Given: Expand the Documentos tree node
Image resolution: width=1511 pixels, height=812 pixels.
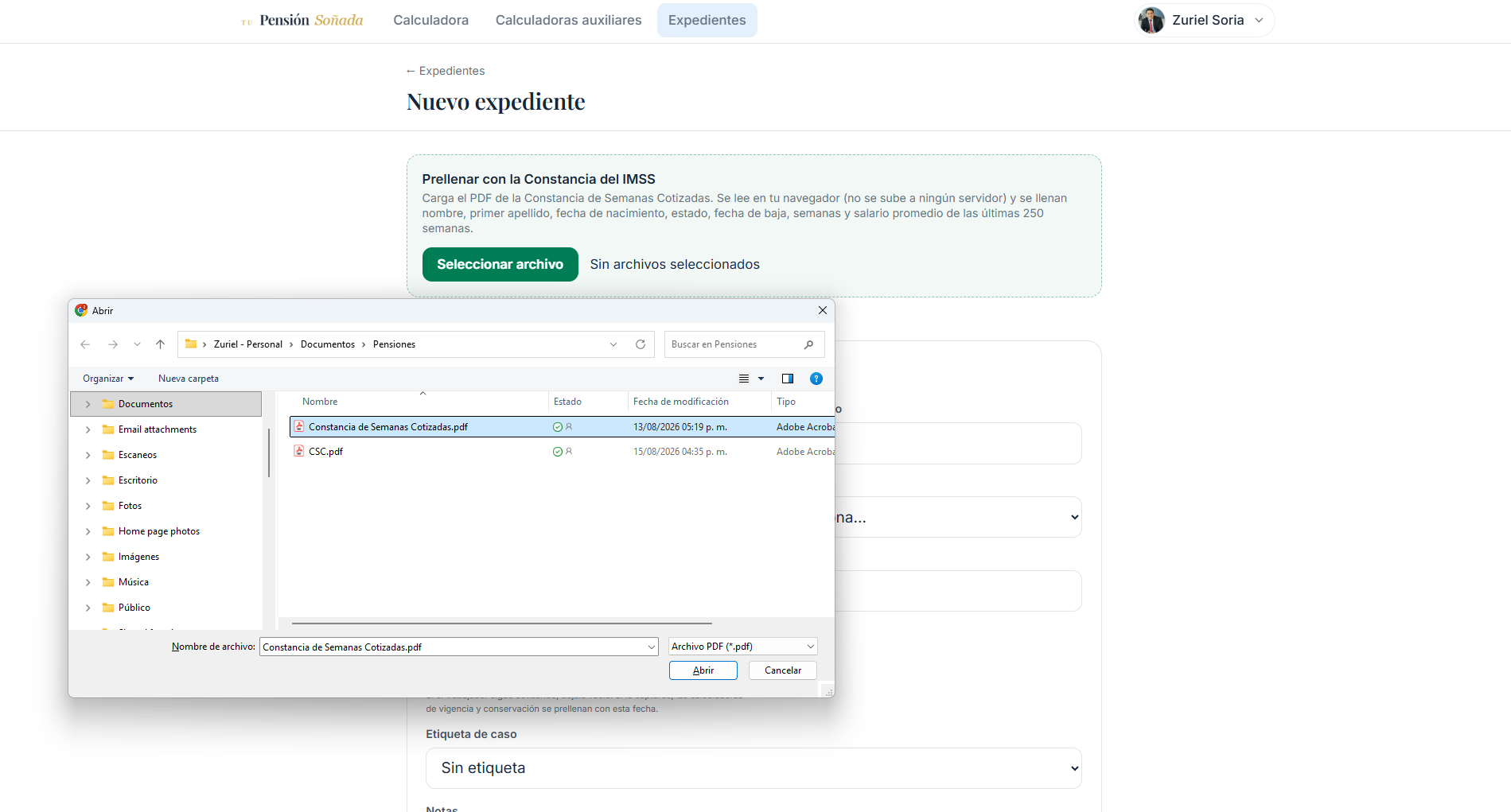Looking at the screenshot, I should [x=88, y=404].
